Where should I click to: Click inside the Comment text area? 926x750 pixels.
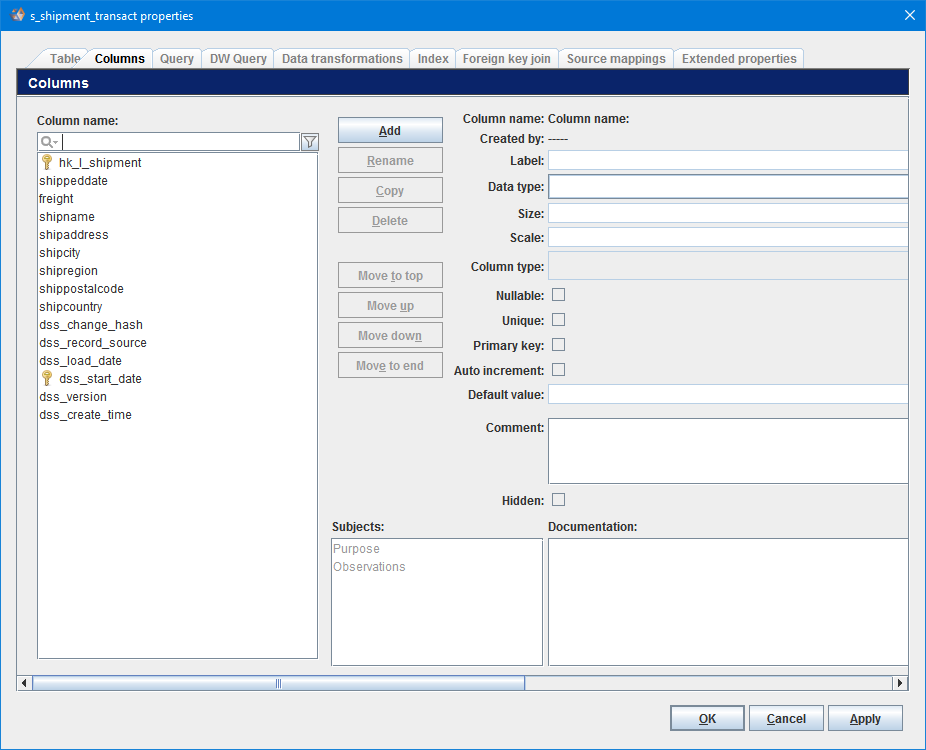(x=728, y=451)
